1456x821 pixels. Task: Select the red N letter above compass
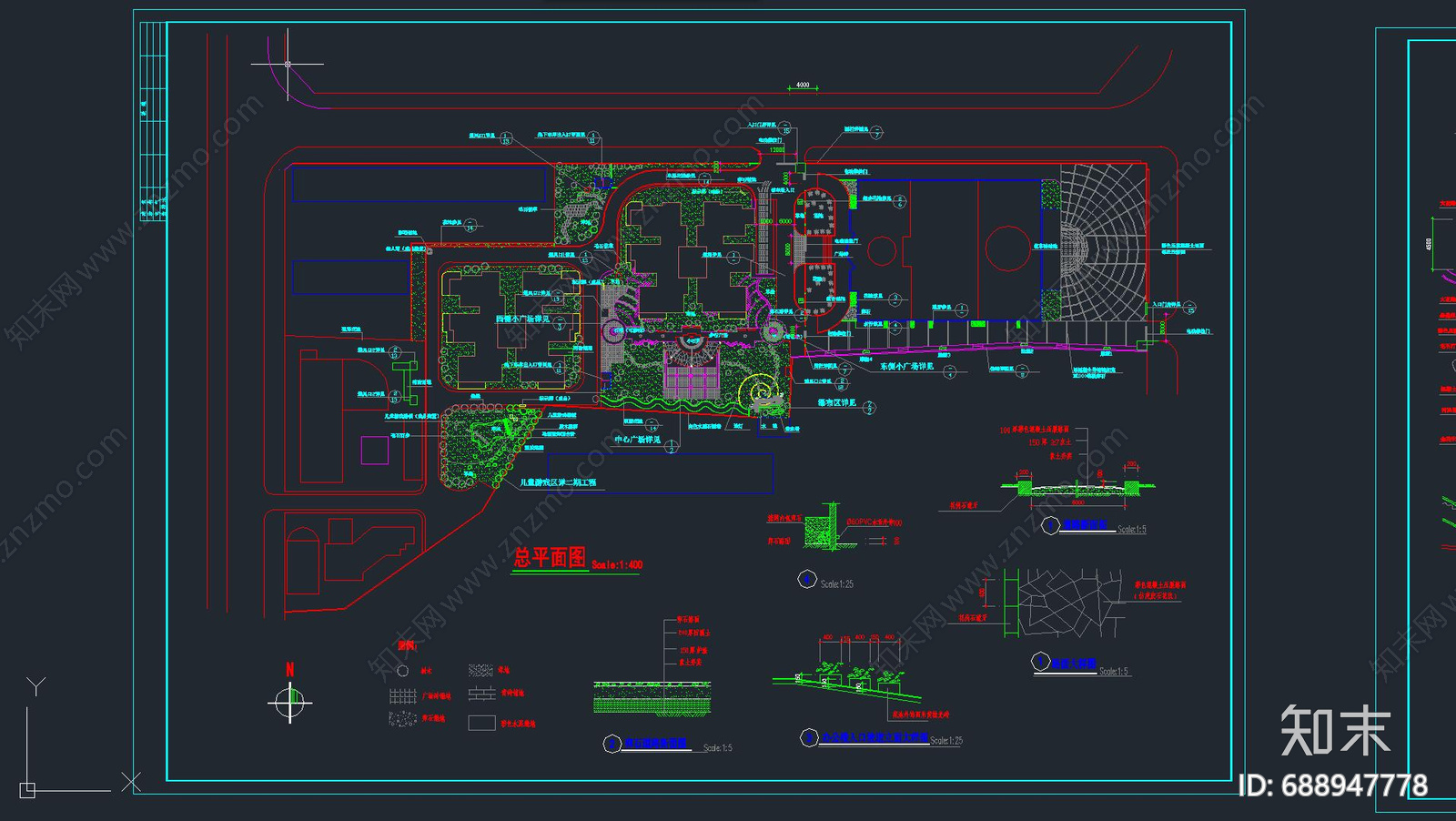tap(289, 670)
